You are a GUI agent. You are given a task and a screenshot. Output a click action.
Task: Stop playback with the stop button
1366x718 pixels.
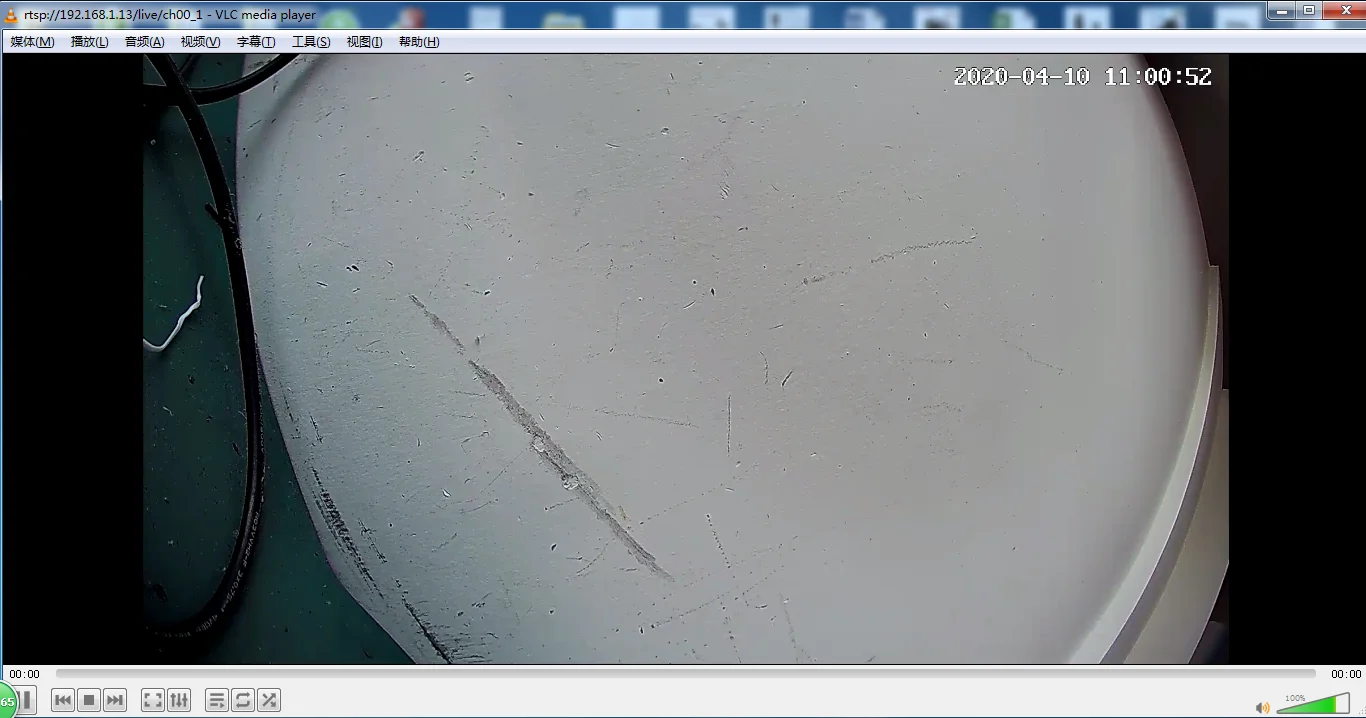click(89, 700)
